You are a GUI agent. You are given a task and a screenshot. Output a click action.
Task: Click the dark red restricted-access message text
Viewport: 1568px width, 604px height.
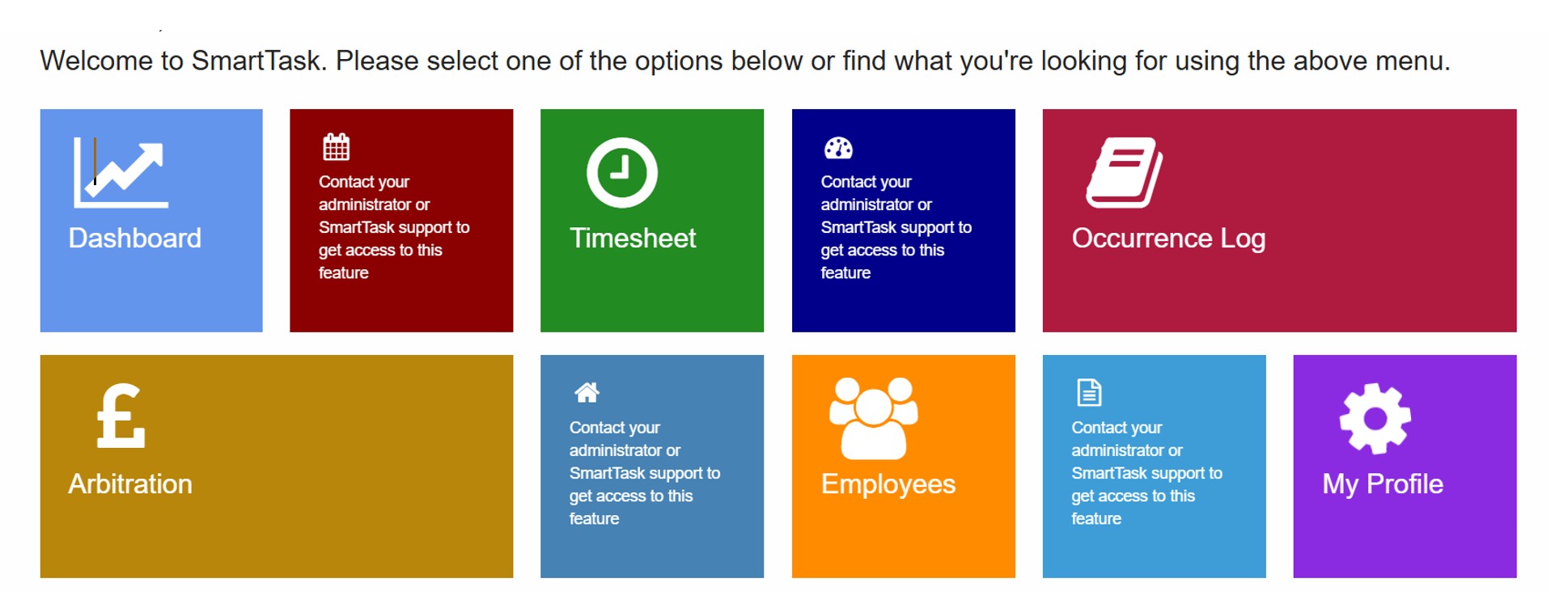point(393,227)
